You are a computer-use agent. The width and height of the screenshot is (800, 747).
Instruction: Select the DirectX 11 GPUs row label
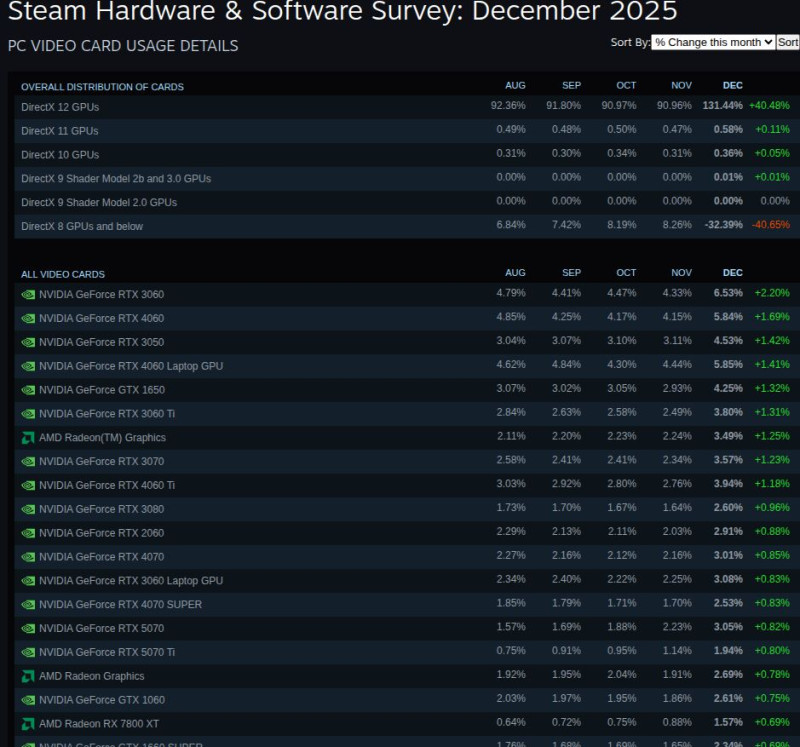tap(60, 131)
